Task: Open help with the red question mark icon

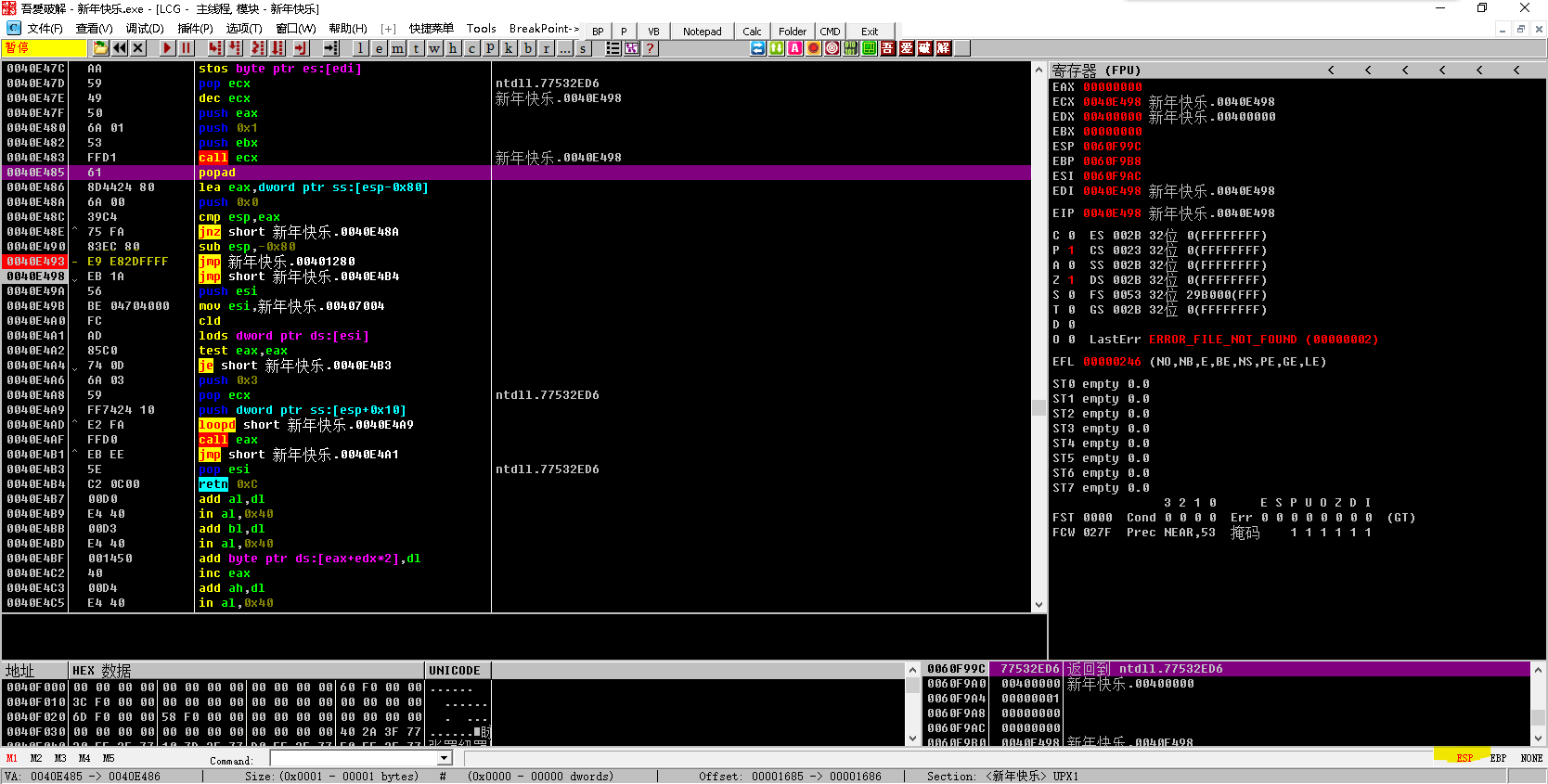Action: (651, 48)
